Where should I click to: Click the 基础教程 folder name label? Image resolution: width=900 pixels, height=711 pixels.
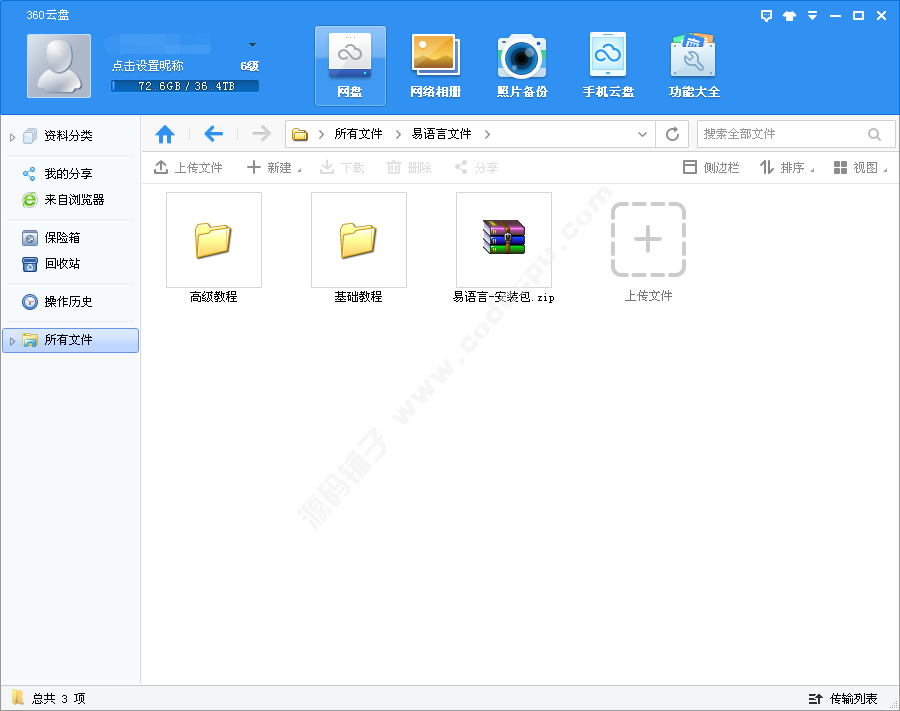(358, 297)
